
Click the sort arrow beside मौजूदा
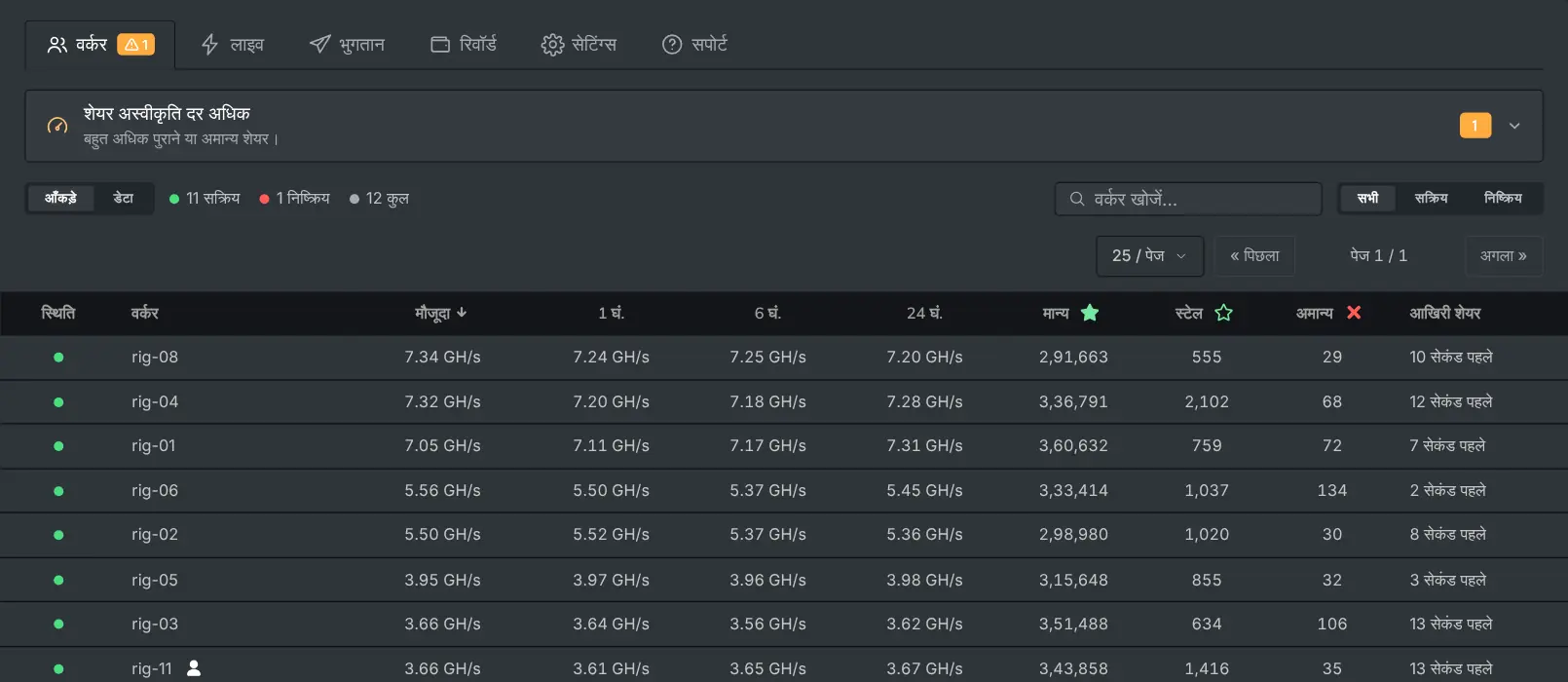(462, 313)
